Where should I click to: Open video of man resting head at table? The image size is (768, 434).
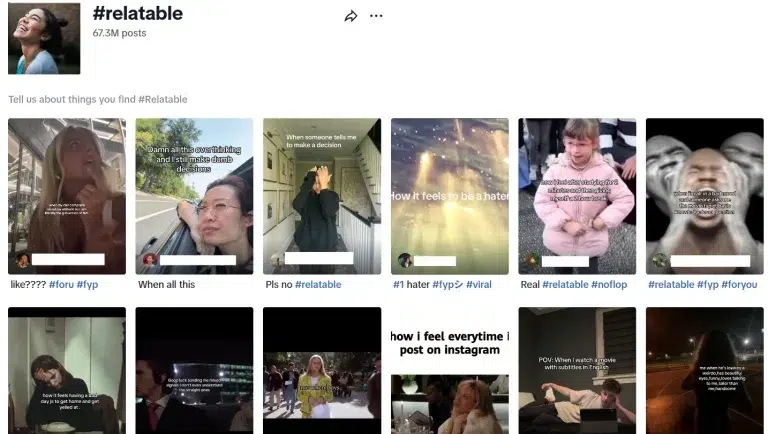click(x=67, y=371)
